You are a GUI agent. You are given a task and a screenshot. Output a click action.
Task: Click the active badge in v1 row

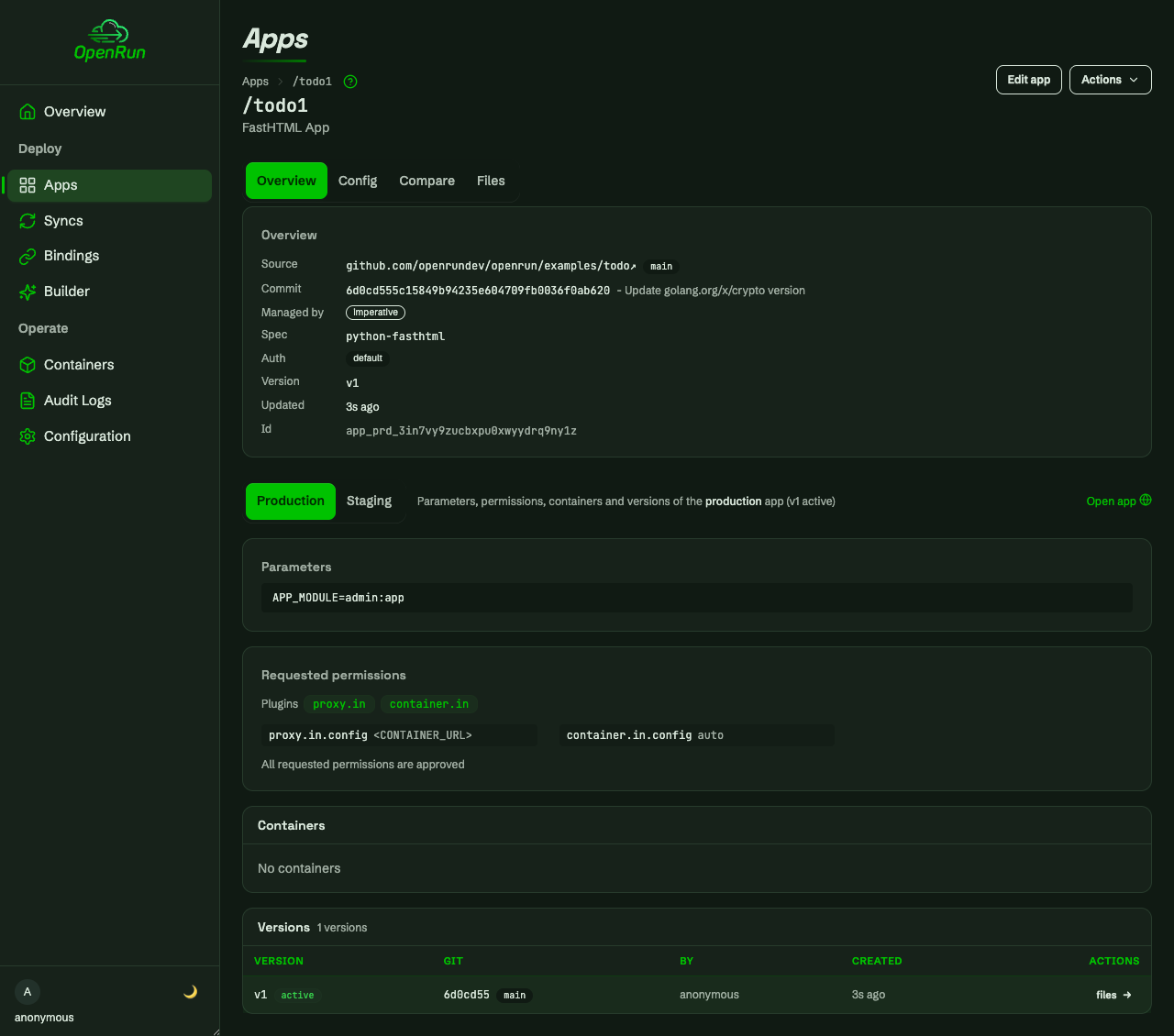click(x=297, y=995)
